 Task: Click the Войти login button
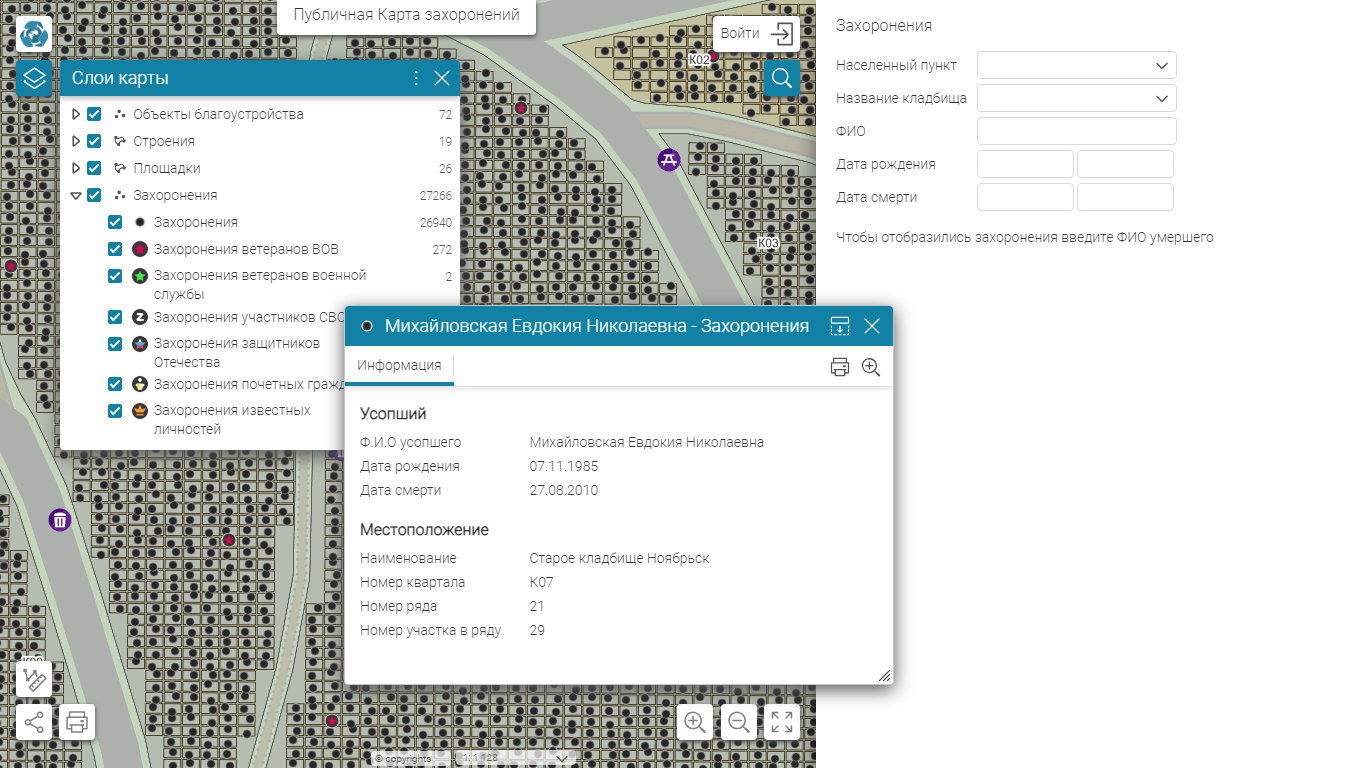pyautogui.click(x=756, y=33)
